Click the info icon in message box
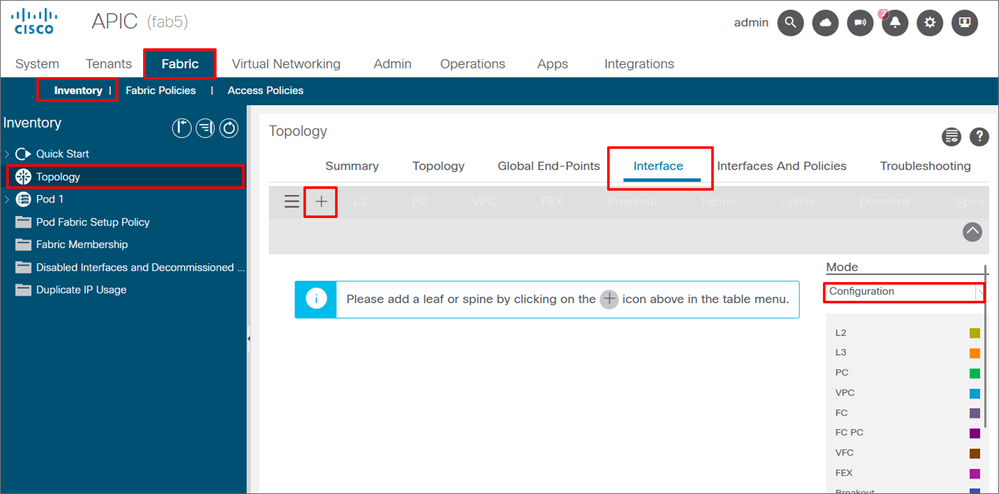The width and height of the screenshot is (999, 494). pos(316,299)
